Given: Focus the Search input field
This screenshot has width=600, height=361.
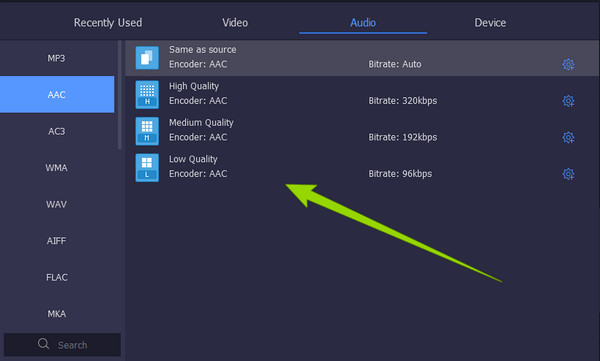Looking at the screenshot, I should coord(62,345).
